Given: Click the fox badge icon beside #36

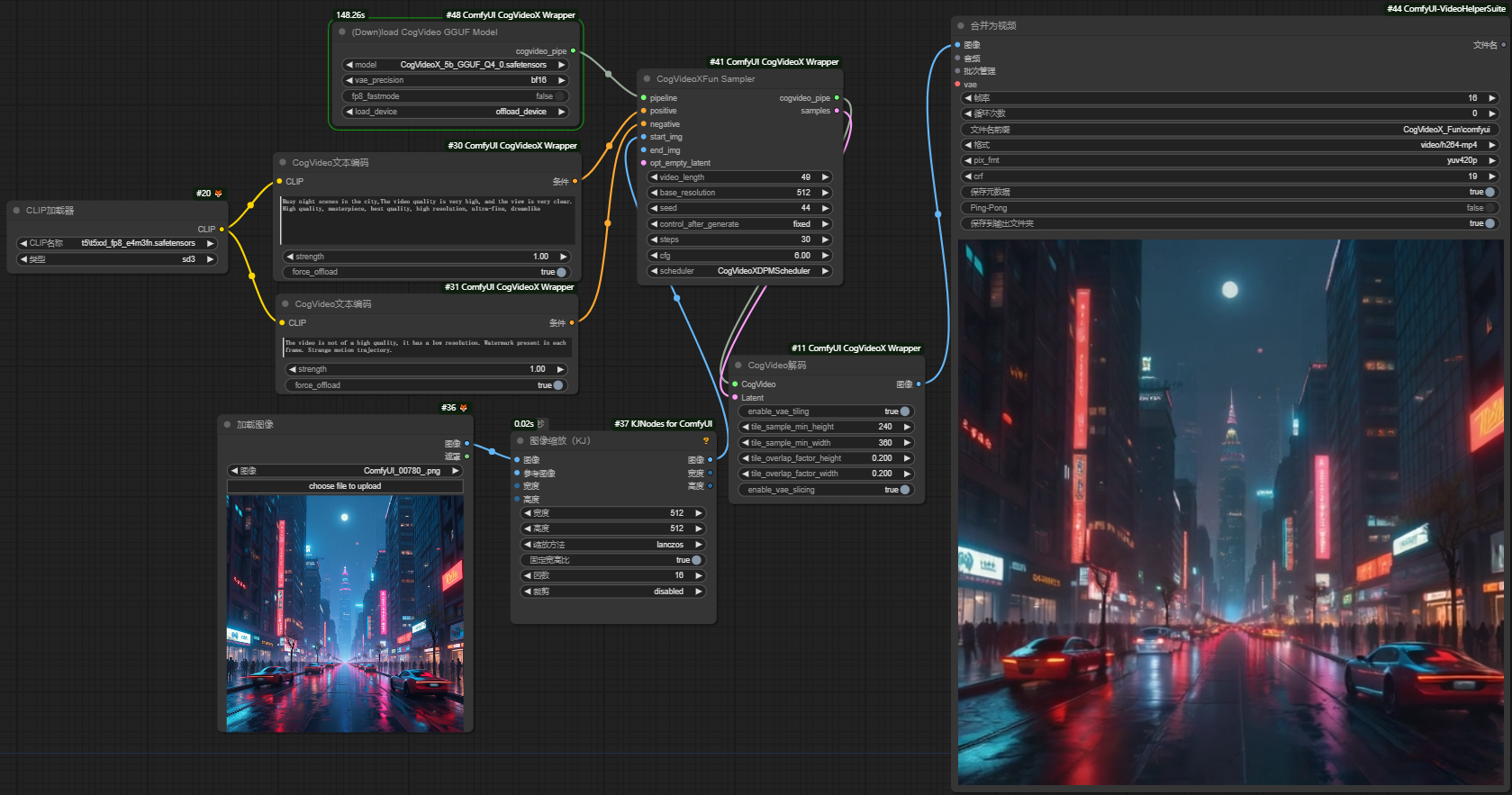Looking at the screenshot, I should tap(464, 408).
